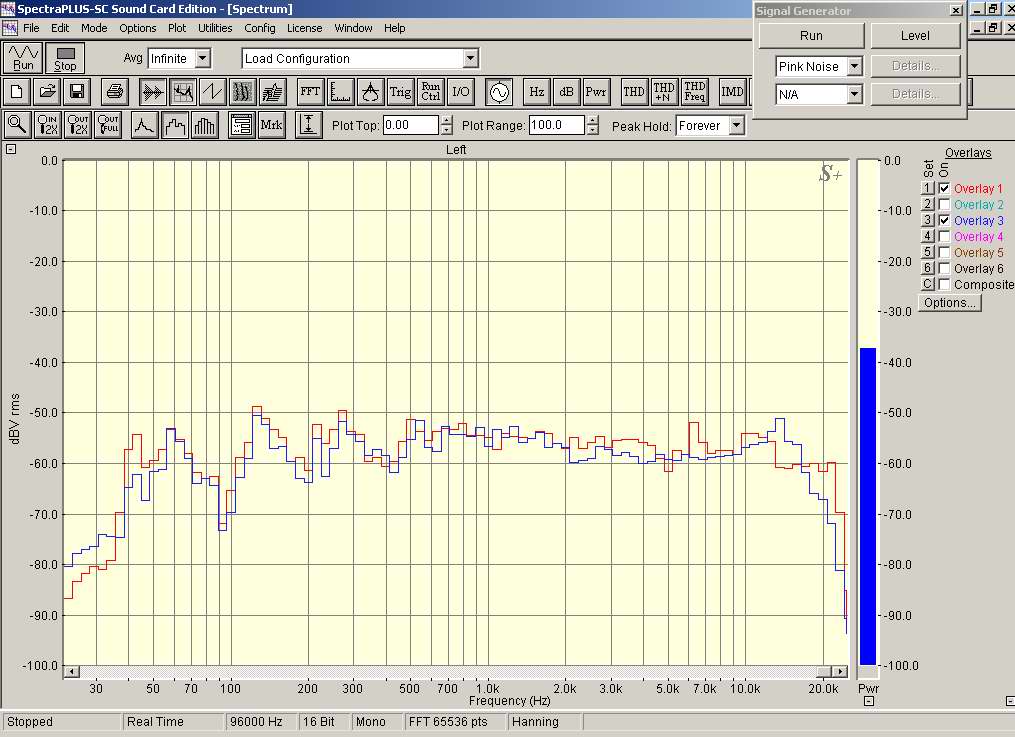Save with the floppy disk icon
The image size is (1015, 737).
coord(78,92)
